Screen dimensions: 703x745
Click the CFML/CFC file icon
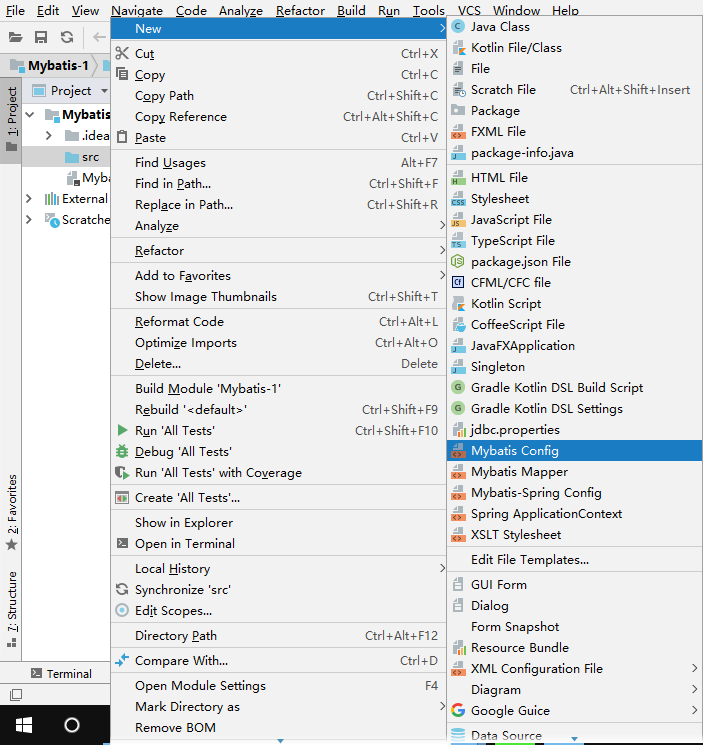pos(458,282)
